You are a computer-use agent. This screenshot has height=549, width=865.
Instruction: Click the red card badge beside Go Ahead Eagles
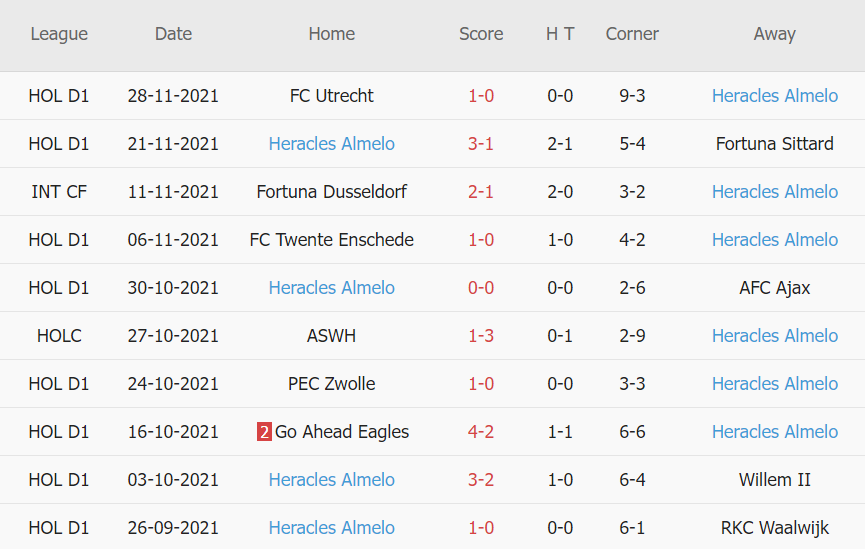tap(264, 432)
